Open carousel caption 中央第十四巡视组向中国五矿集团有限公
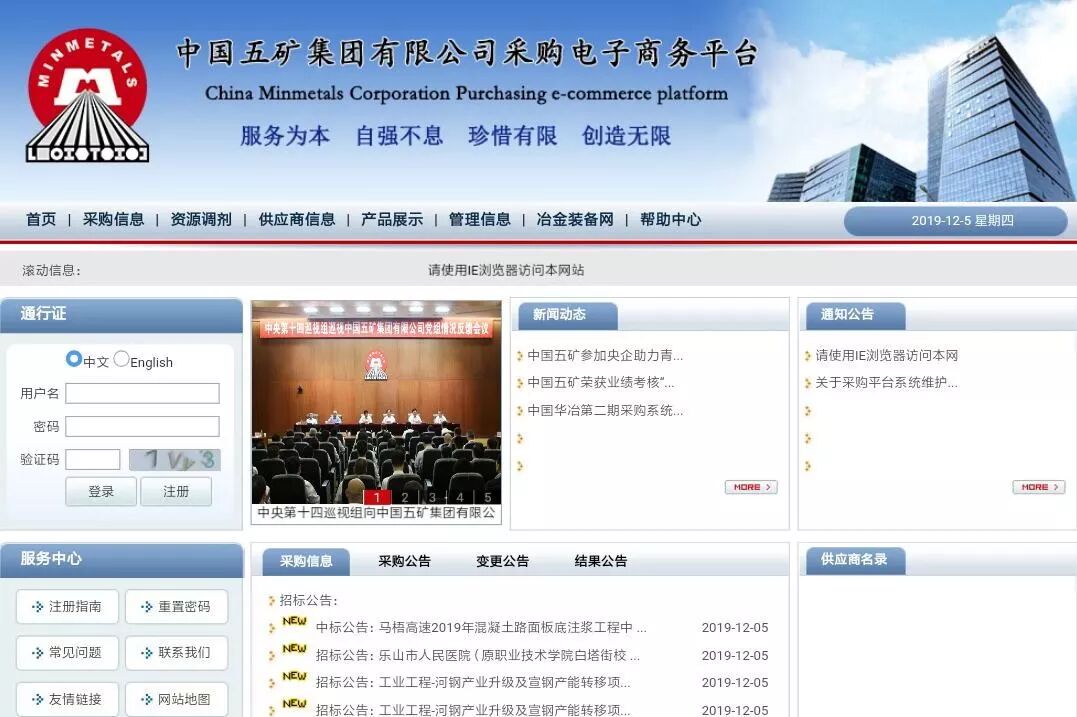Image resolution: width=1077 pixels, height=717 pixels. pyautogui.click(x=376, y=513)
